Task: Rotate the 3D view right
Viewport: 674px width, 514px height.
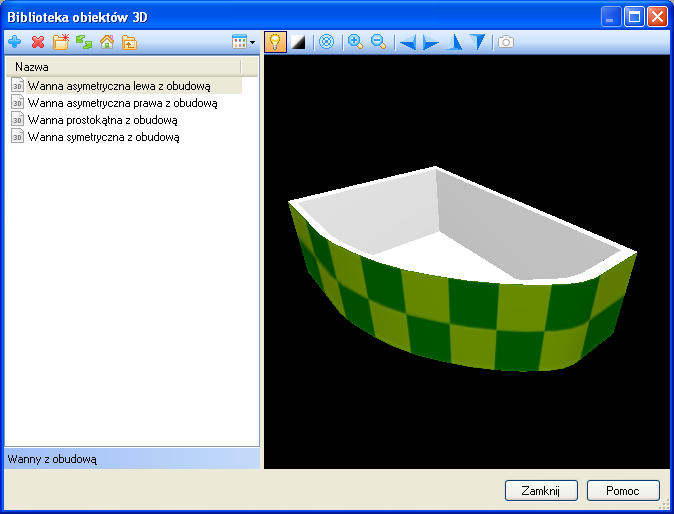Action: point(431,42)
